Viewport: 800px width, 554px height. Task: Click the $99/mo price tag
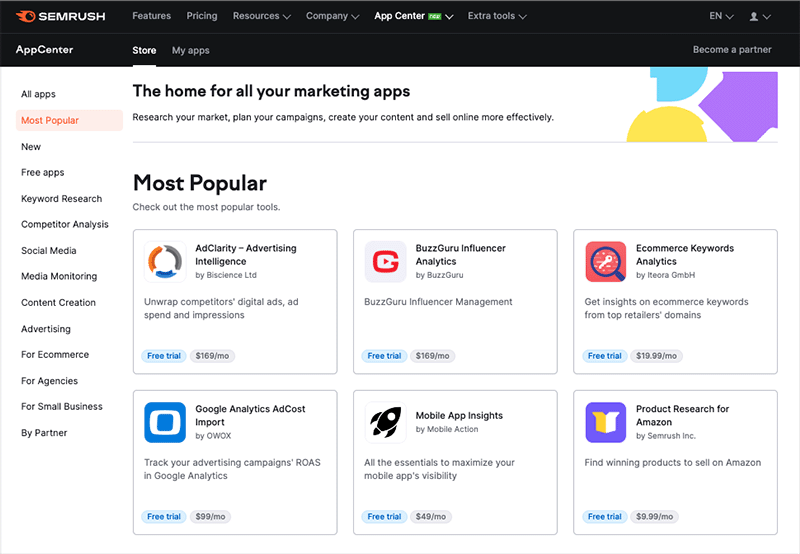point(210,517)
